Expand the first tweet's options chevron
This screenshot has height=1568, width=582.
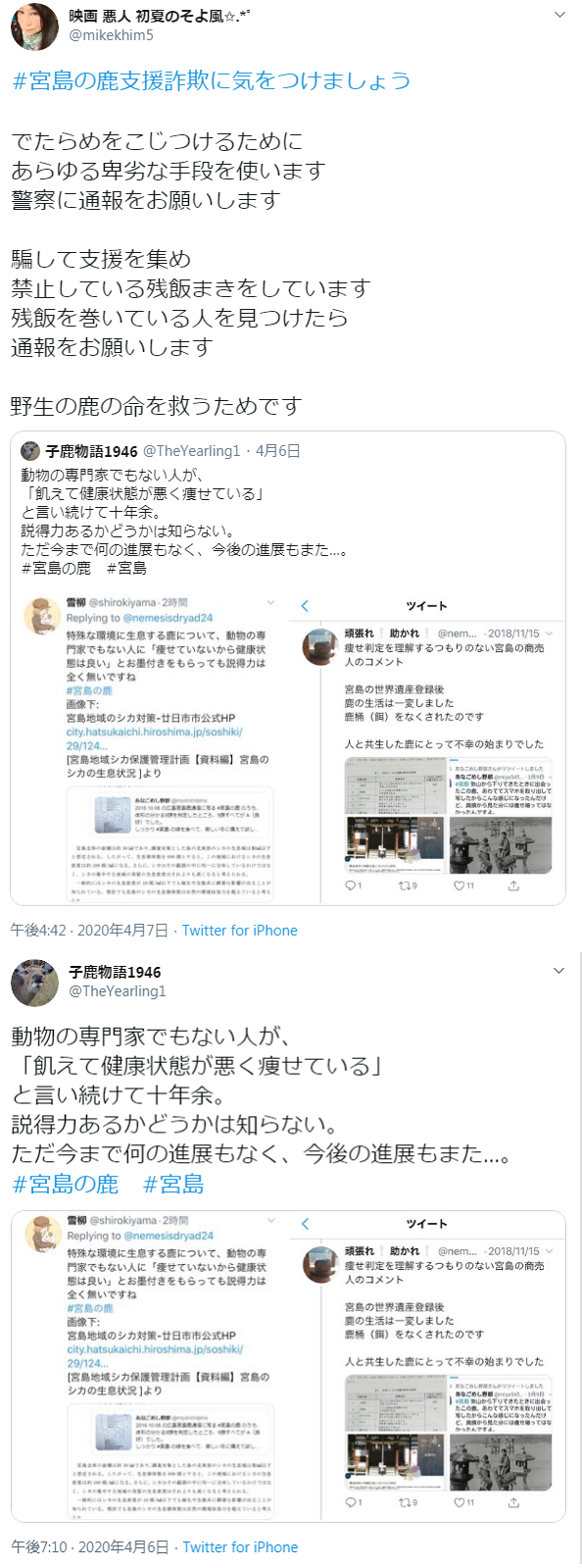click(x=559, y=16)
